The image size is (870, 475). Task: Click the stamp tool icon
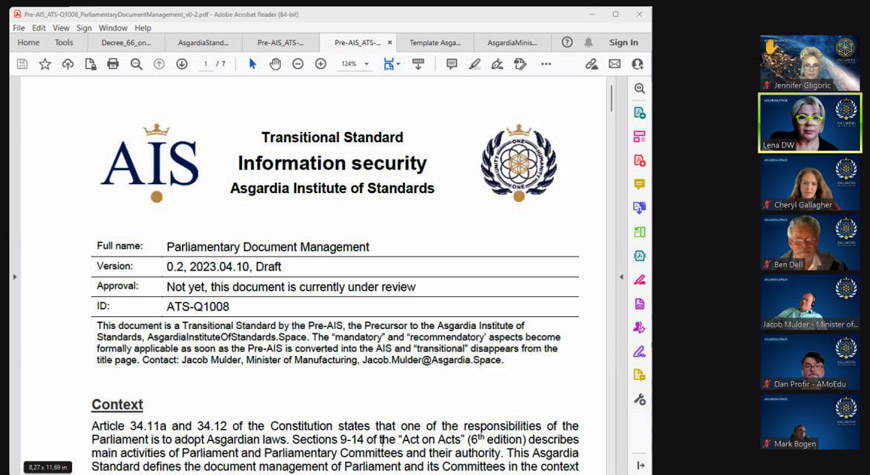pyautogui.click(x=520, y=64)
